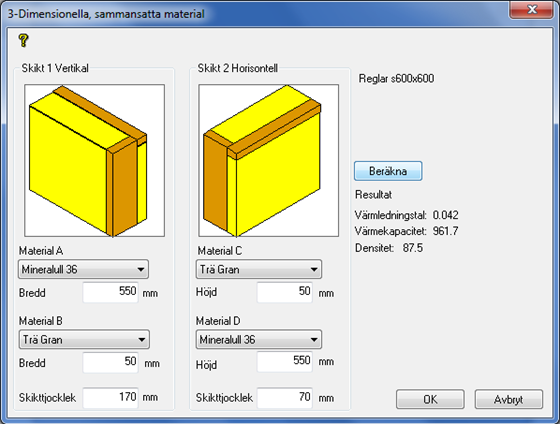Open the Material B dropdown
Screen dimensions: 560x424
coord(84,339)
